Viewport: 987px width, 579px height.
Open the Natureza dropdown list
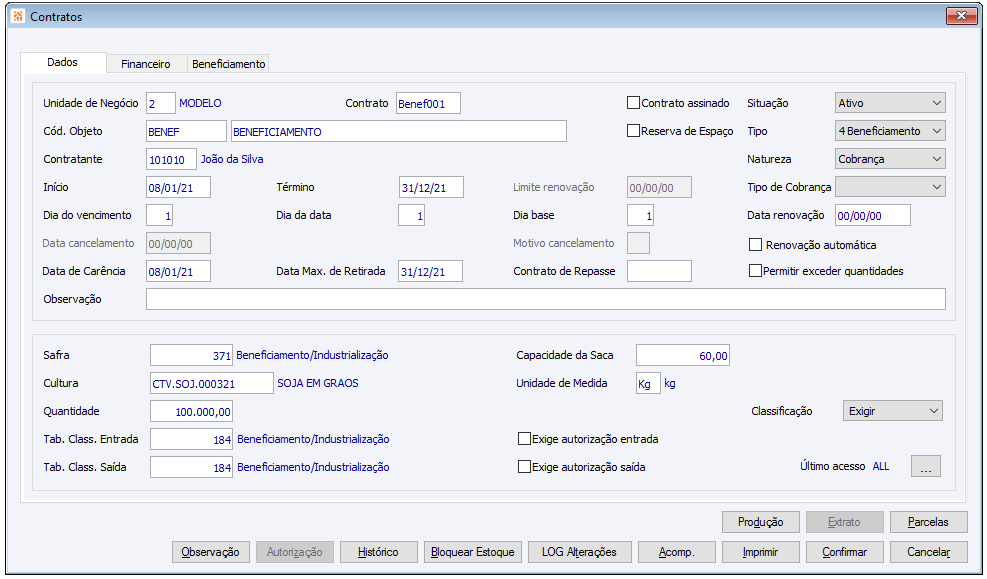click(x=889, y=159)
